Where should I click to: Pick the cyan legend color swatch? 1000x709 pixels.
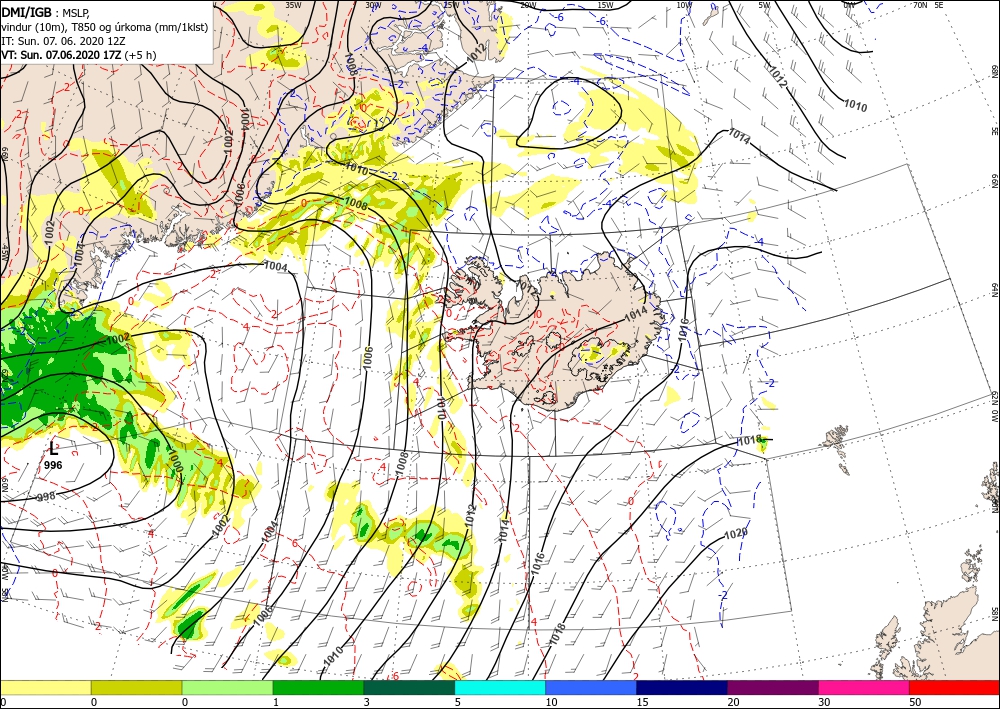(500, 687)
